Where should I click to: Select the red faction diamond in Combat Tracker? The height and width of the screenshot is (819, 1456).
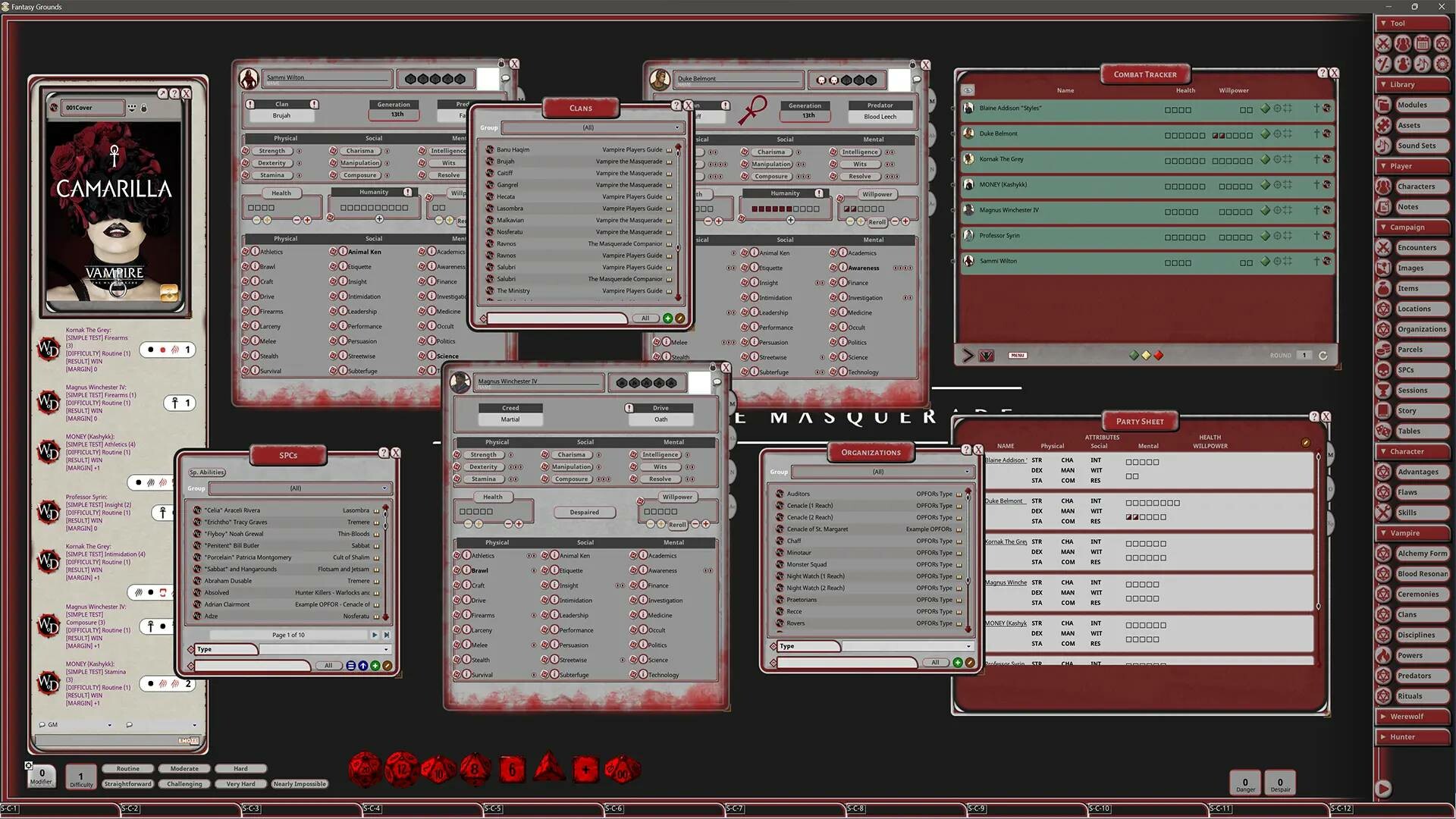click(x=1159, y=355)
